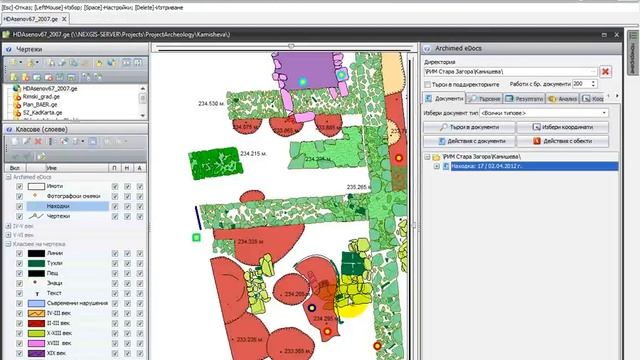The height and width of the screenshot is (360, 640).
Task: Click the Търси в документи button
Action: [469, 127]
